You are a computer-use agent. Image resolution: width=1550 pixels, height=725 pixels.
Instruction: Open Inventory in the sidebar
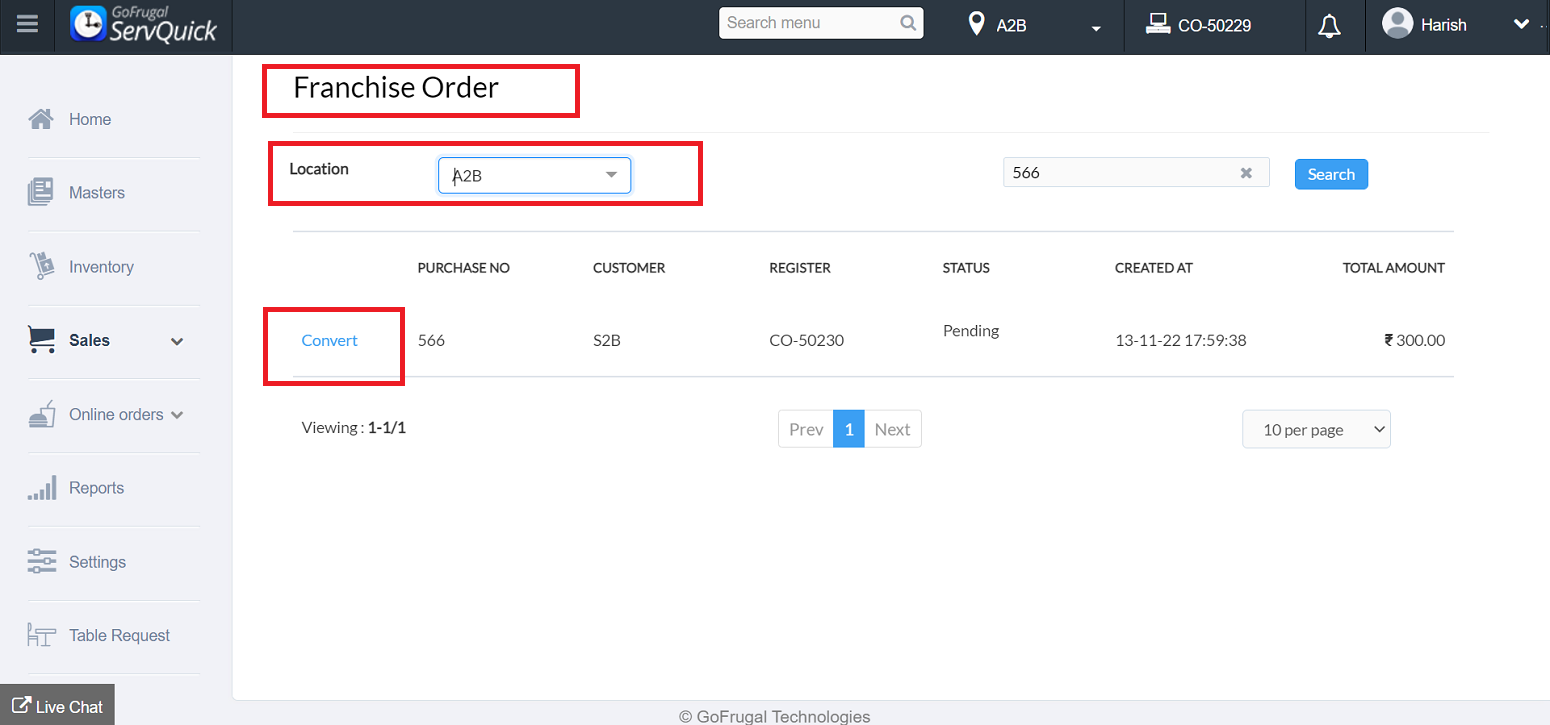point(101,267)
